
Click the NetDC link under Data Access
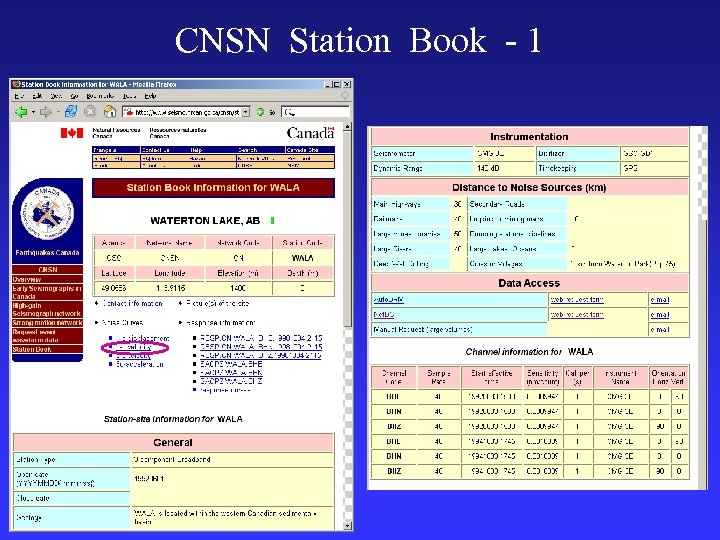click(x=384, y=315)
